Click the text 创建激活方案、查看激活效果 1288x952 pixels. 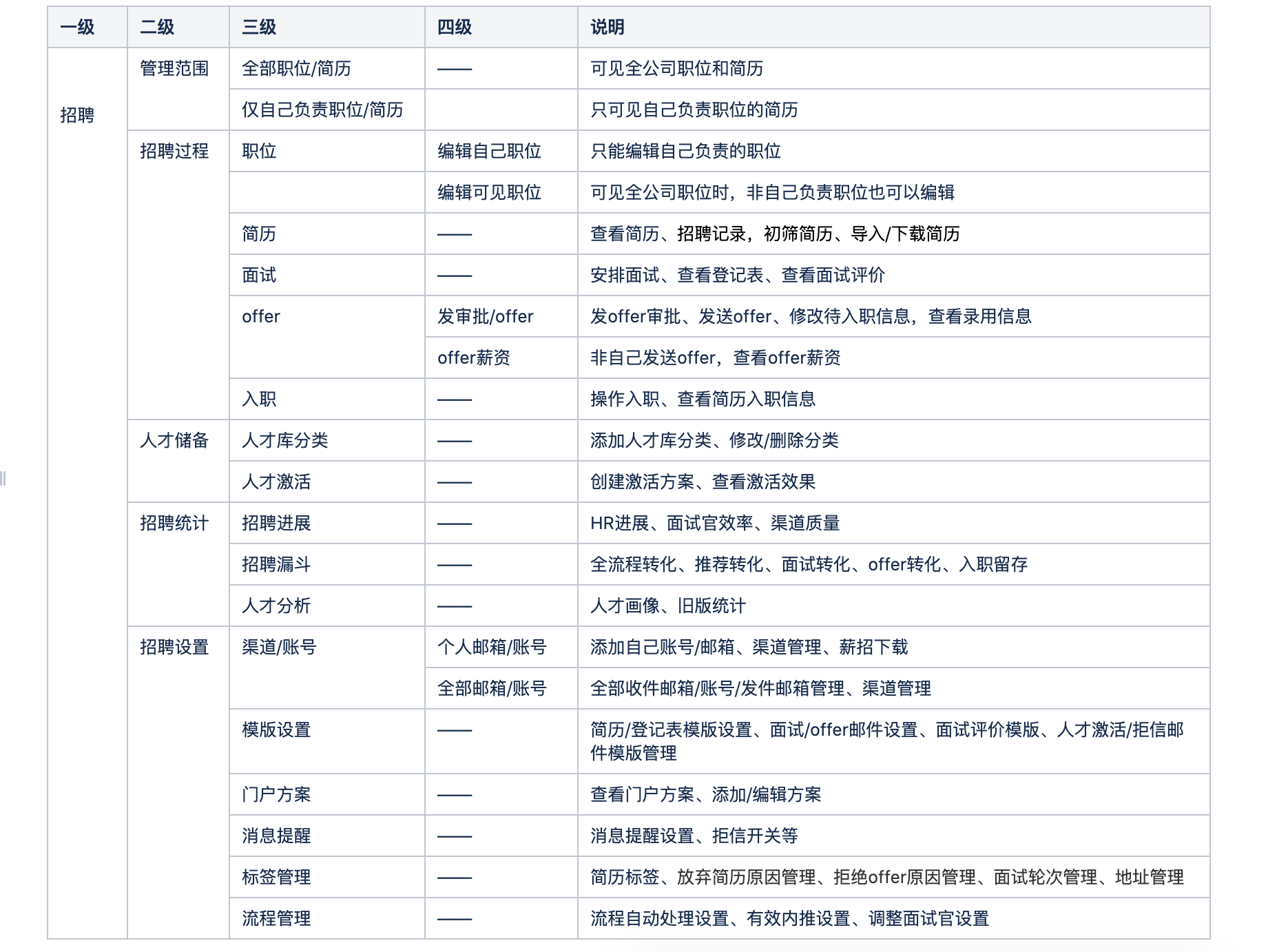coord(703,482)
